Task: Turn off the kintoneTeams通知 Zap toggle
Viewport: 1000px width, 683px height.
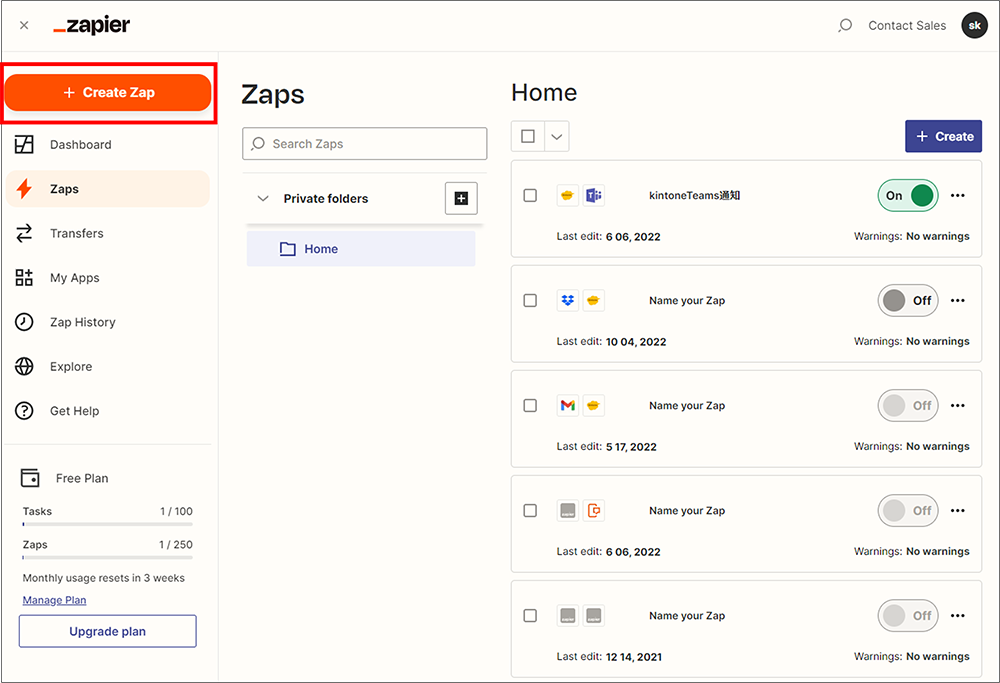Action: pyautogui.click(x=908, y=196)
